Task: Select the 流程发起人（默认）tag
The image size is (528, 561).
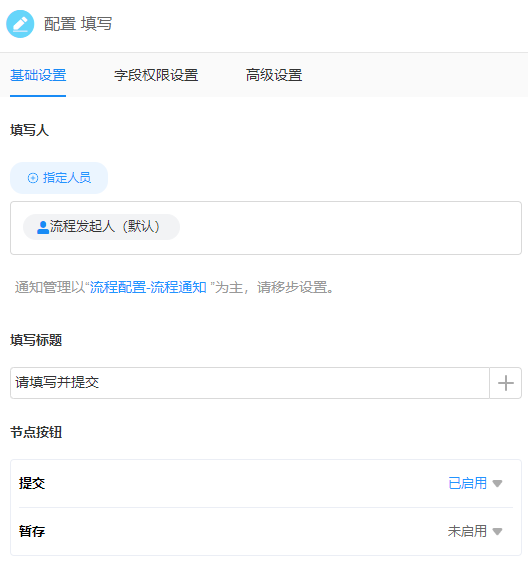Action: click(x=101, y=227)
